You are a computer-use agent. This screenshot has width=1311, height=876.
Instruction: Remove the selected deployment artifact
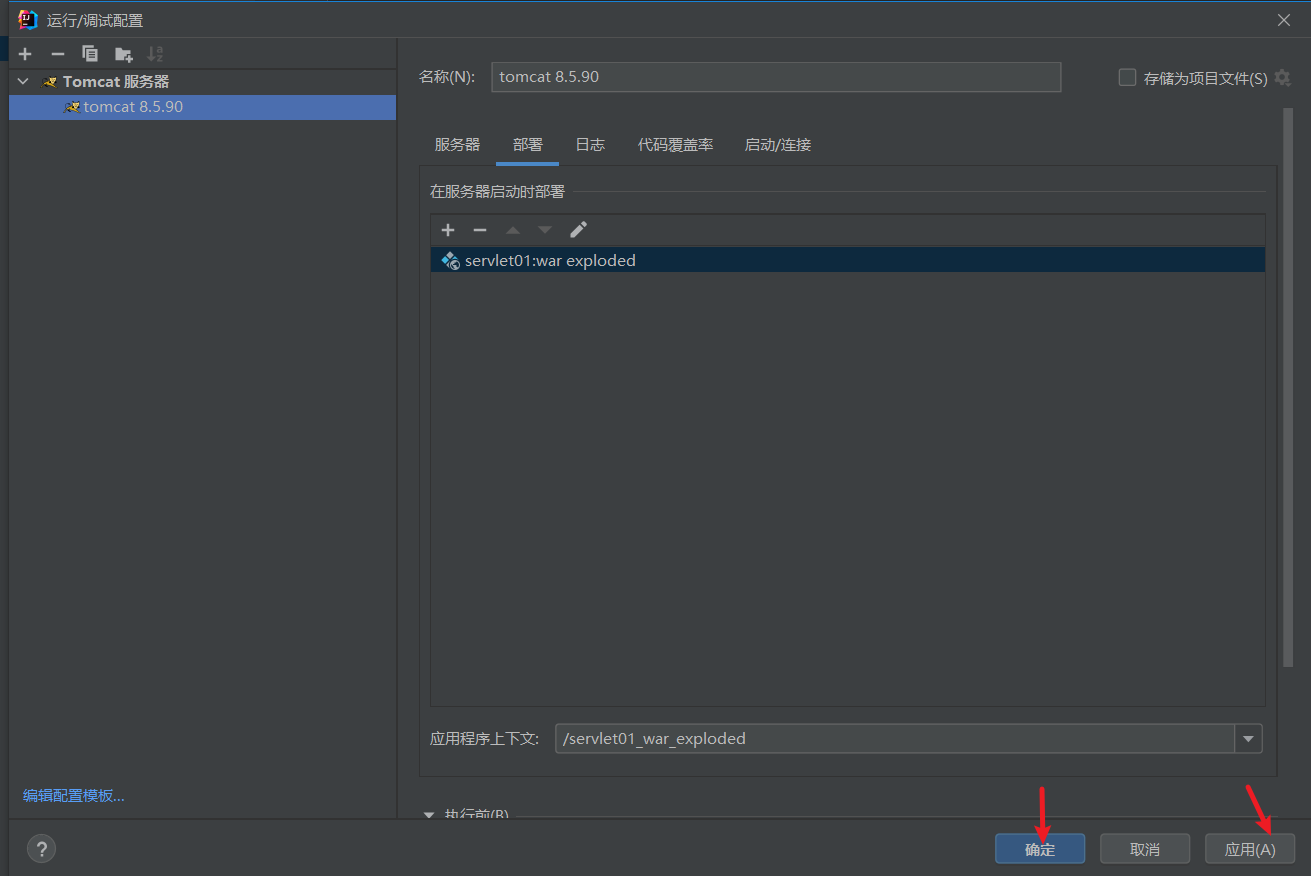[x=480, y=230]
